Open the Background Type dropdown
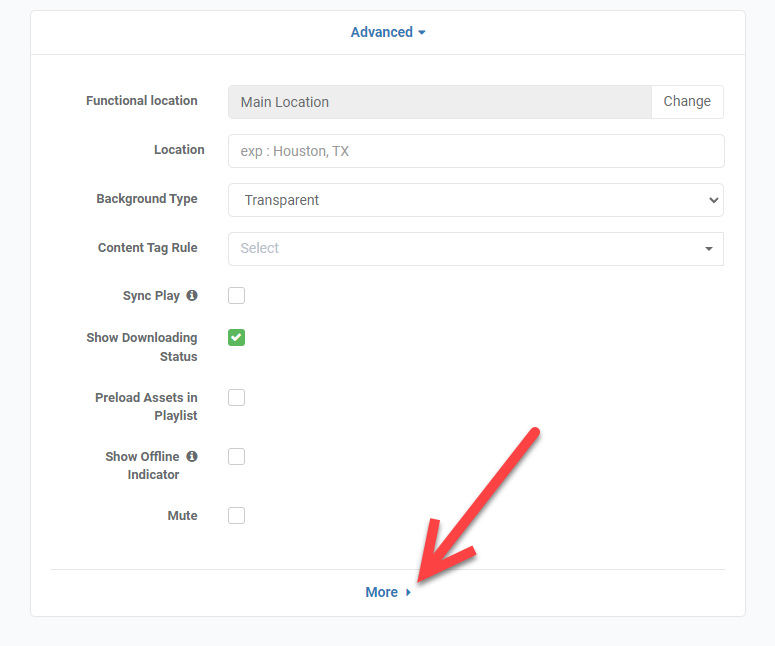775x646 pixels. pos(476,200)
